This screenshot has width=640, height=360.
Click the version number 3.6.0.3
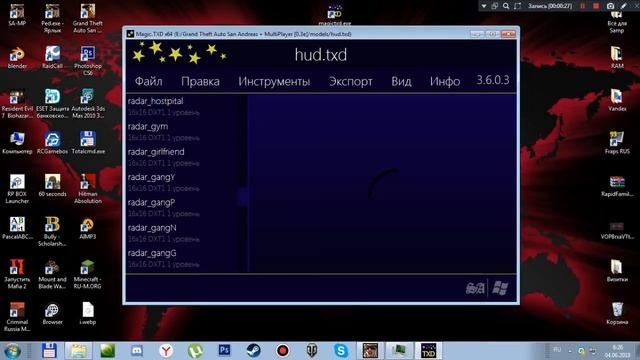(493, 80)
